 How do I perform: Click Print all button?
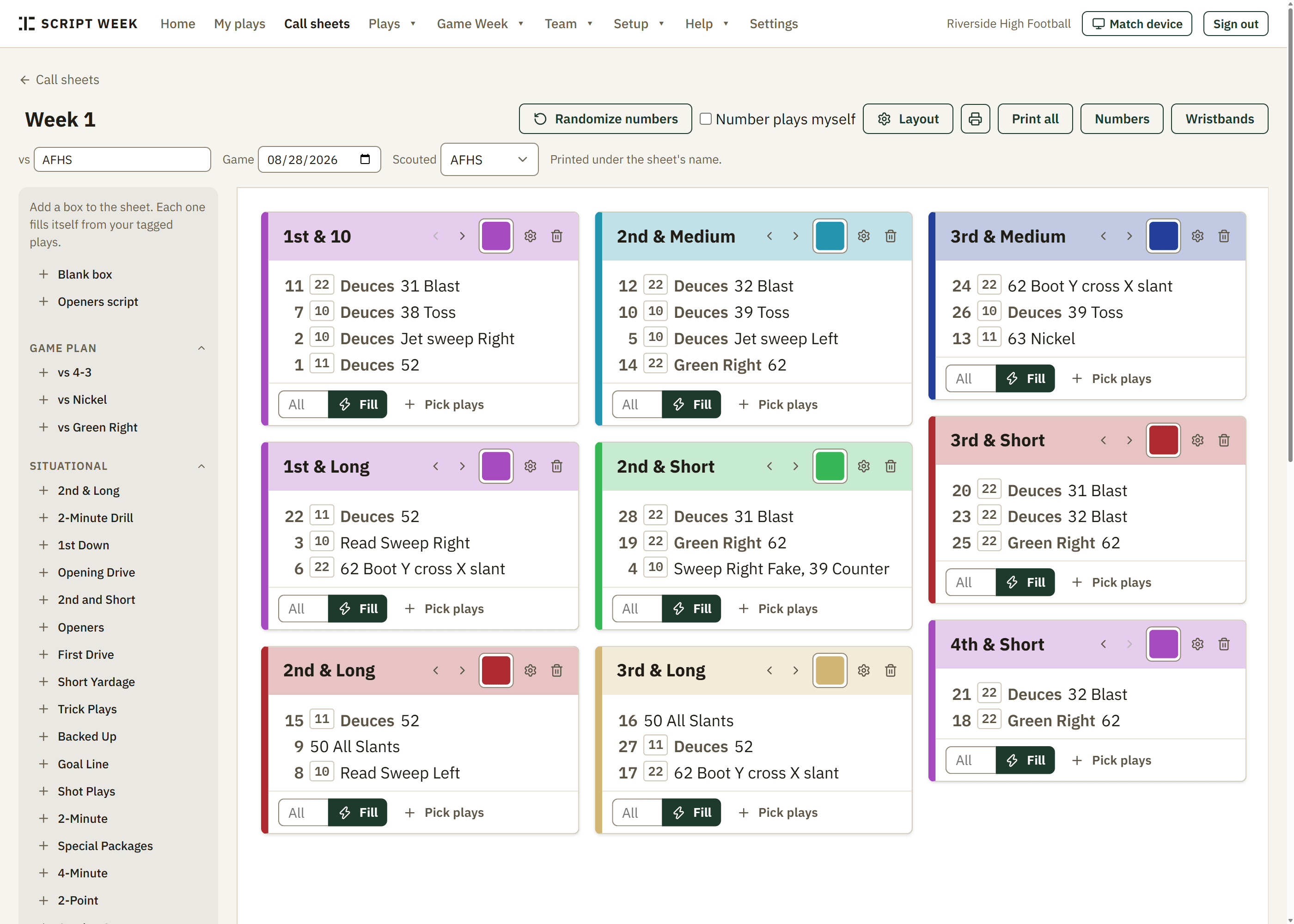1035,119
